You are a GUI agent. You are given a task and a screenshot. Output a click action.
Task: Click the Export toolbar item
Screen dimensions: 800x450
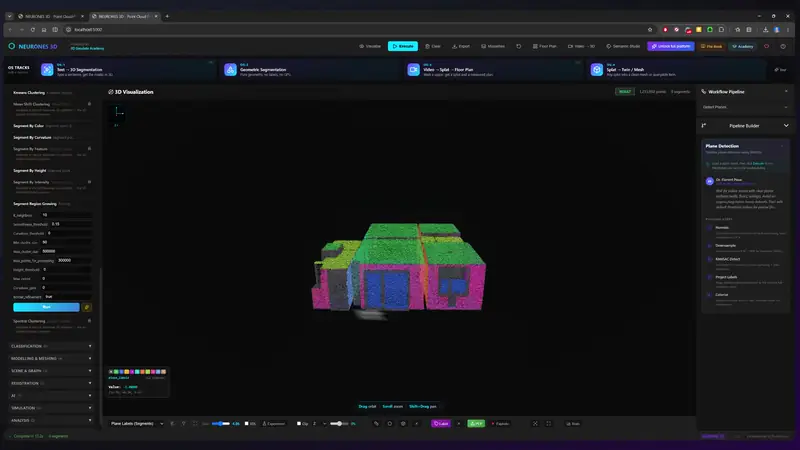461,46
